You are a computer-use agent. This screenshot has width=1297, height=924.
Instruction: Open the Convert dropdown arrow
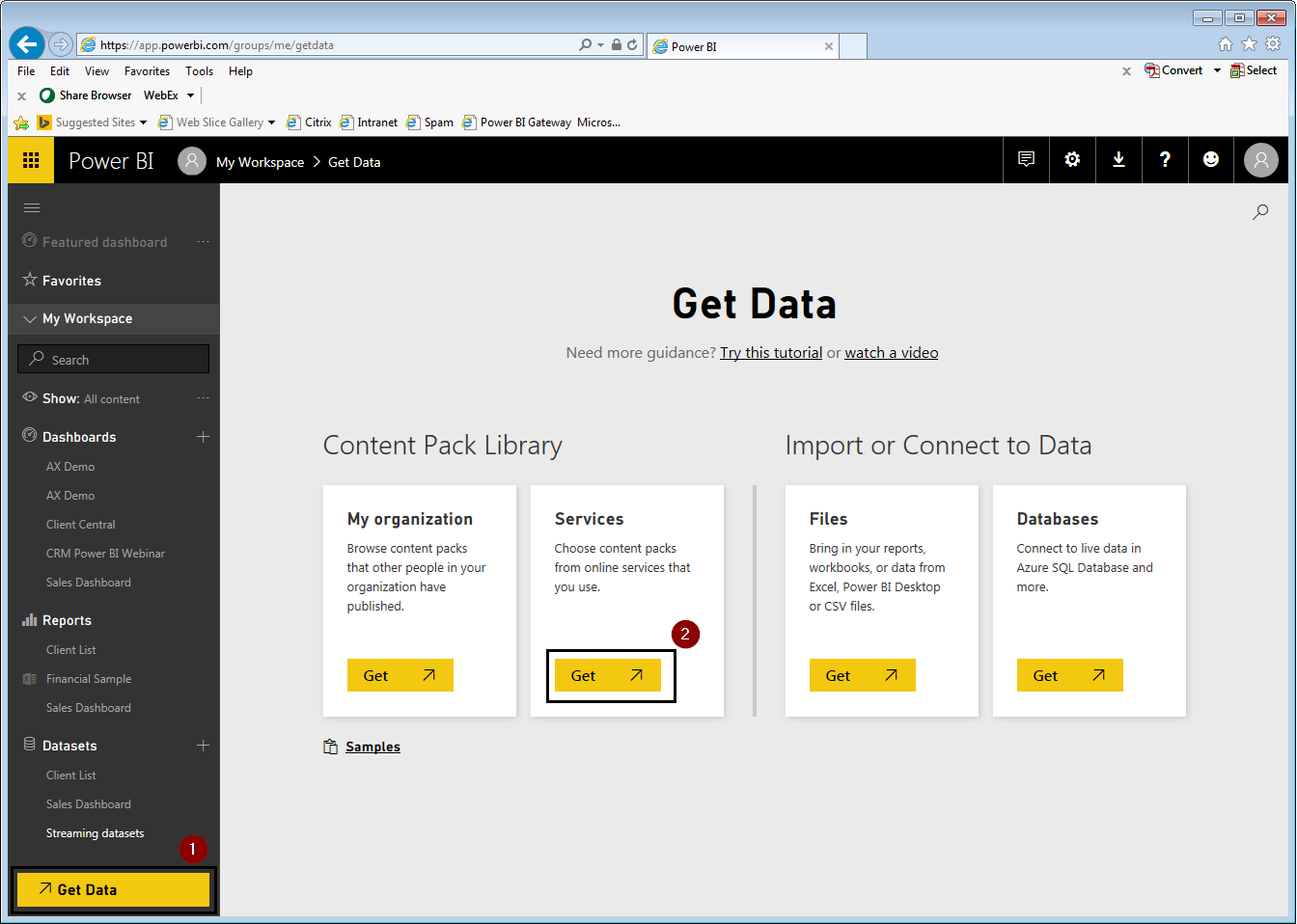pos(1217,70)
